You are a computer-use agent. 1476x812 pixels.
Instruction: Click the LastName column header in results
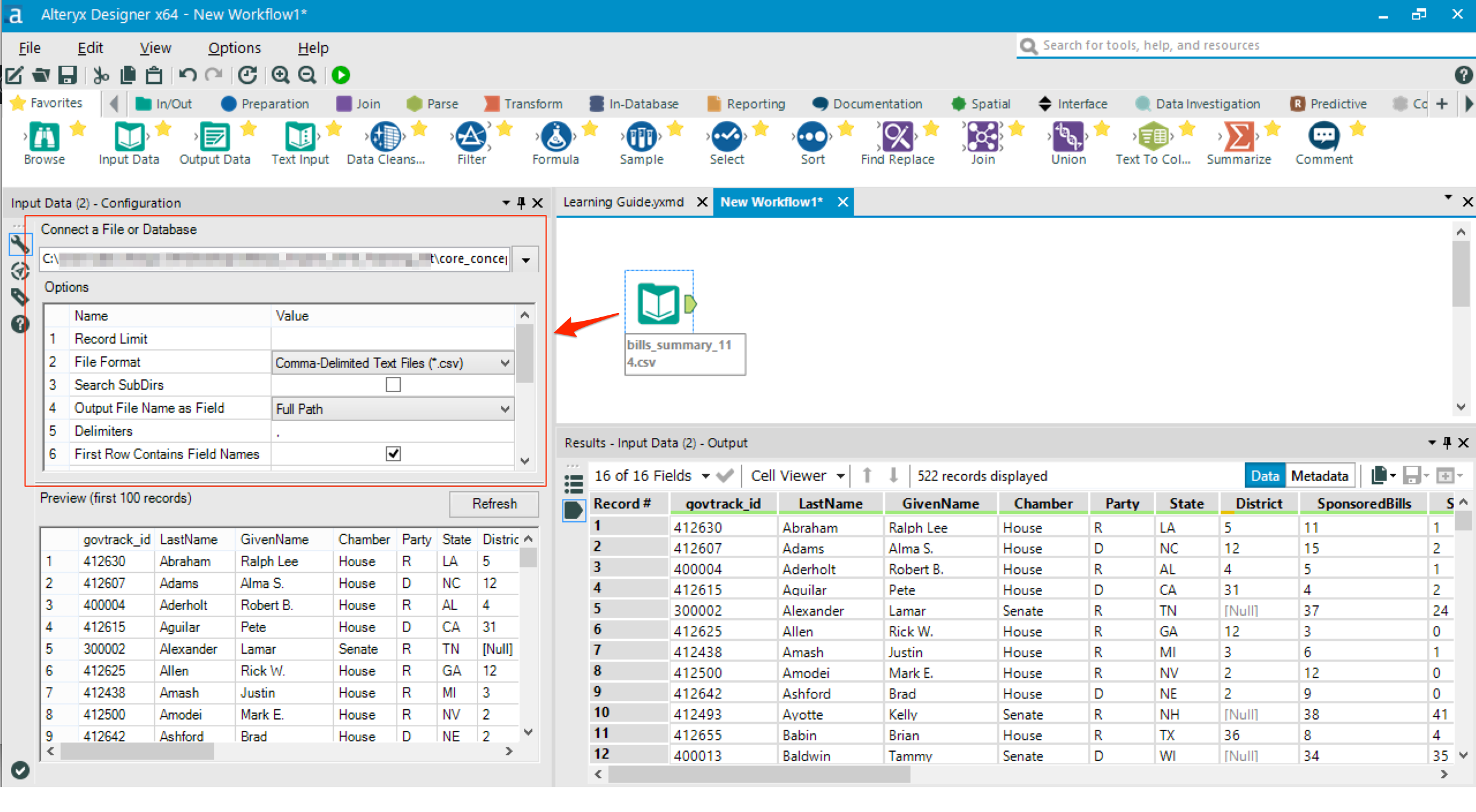point(830,504)
